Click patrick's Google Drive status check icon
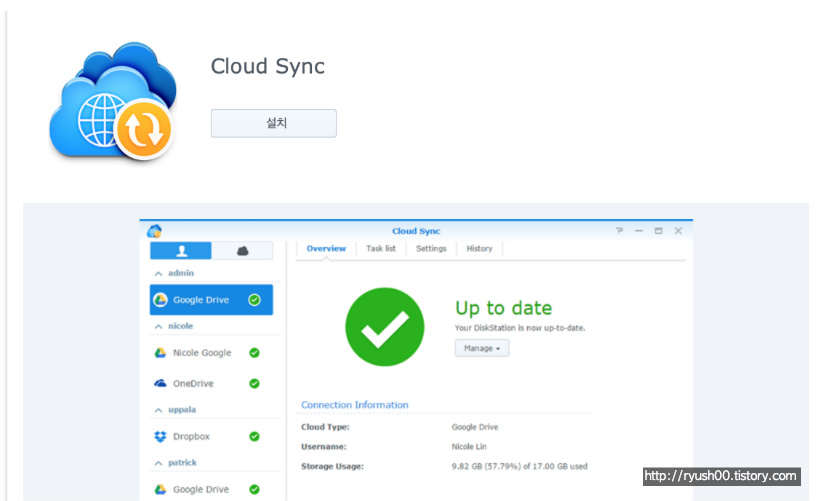Viewport: 820px width, 501px height. pos(254,489)
